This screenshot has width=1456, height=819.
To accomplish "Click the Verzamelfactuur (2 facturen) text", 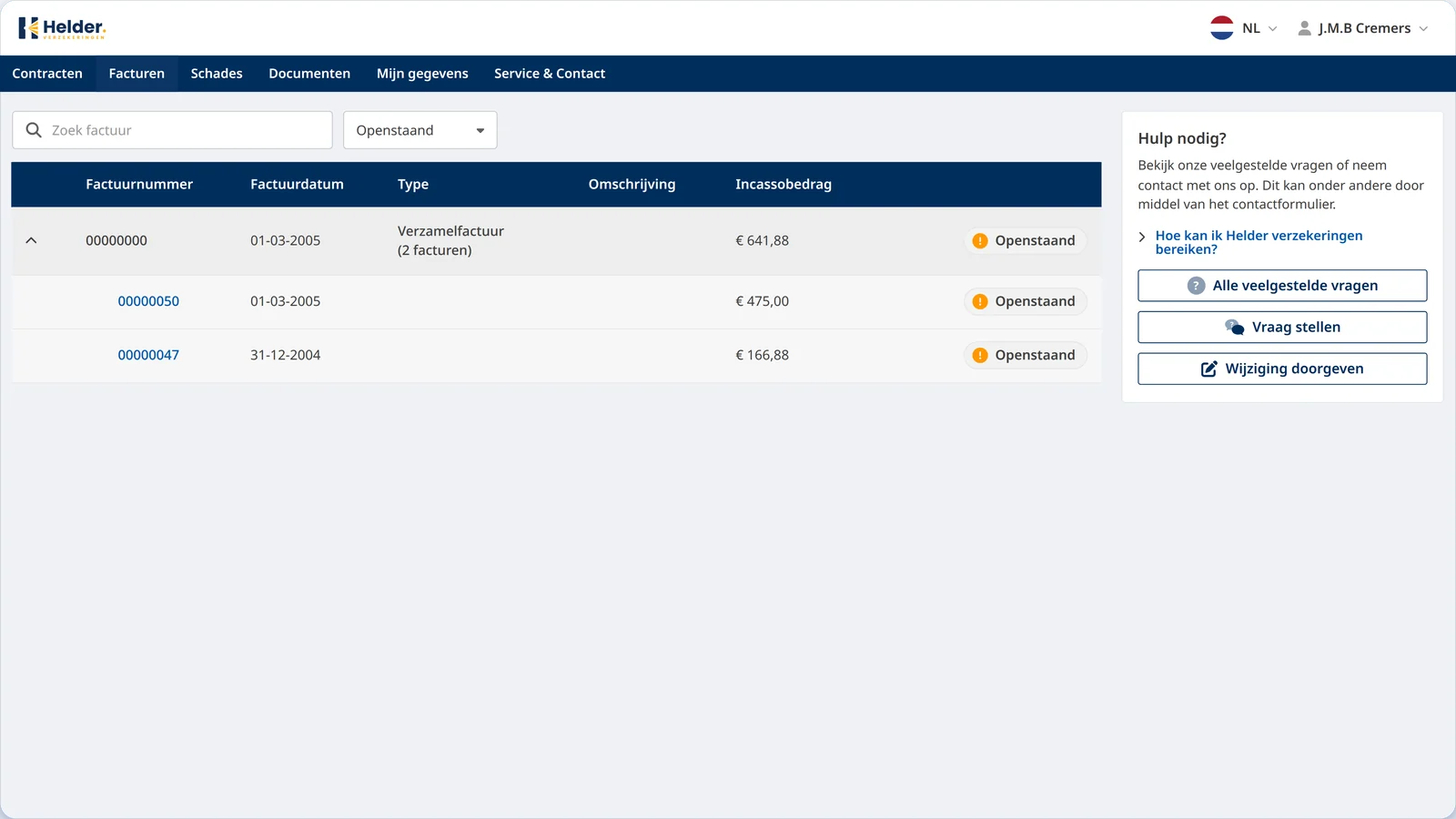I will 450,240.
